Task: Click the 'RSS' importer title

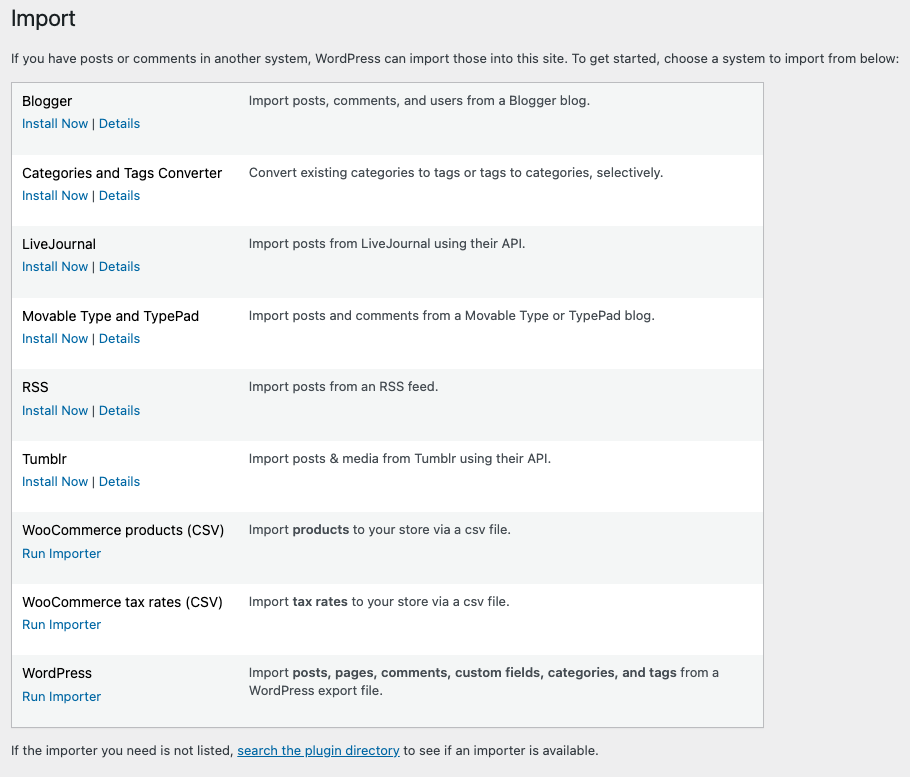Action: tap(35, 387)
